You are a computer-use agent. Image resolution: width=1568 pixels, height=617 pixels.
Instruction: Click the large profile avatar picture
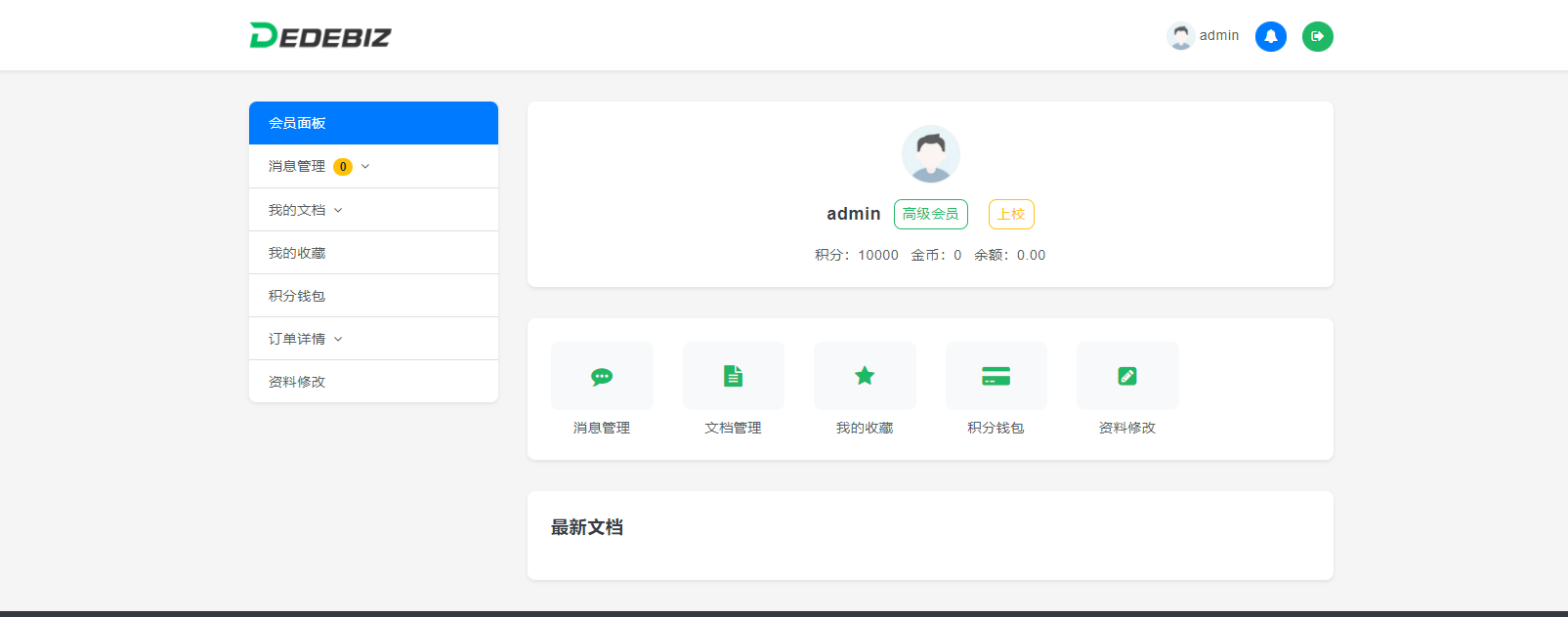pyautogui.click(x=930, y=154)
